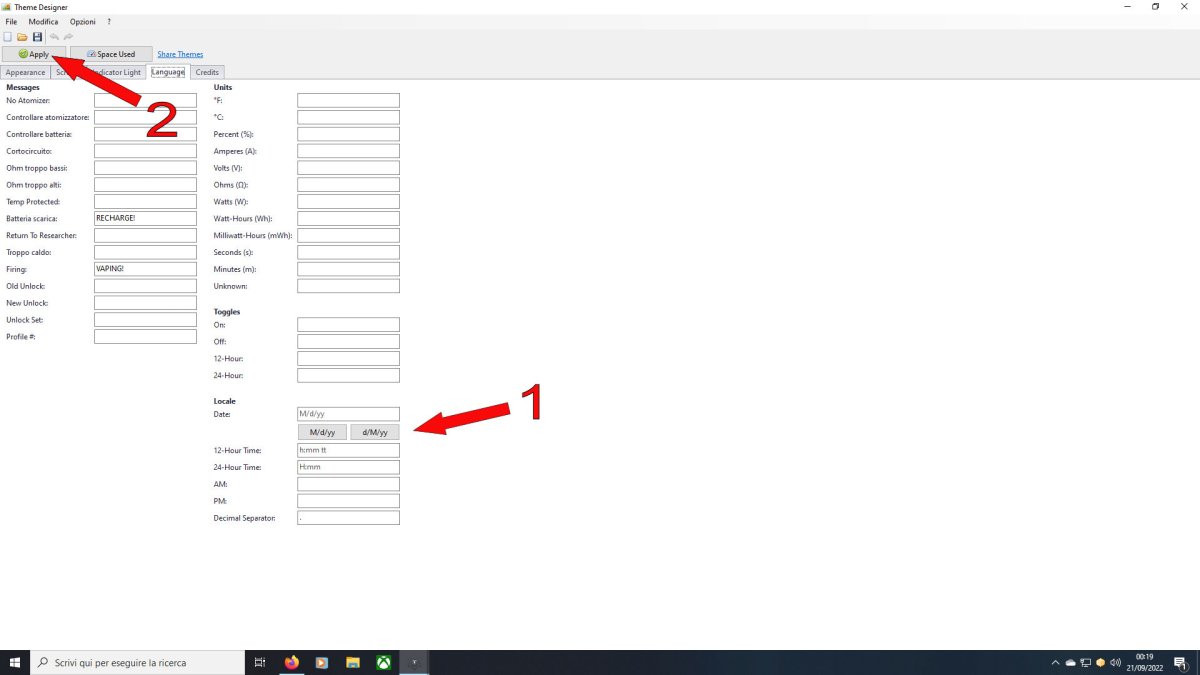
Task: Click the Ohm troppo alti field
Action: point(145,185)
